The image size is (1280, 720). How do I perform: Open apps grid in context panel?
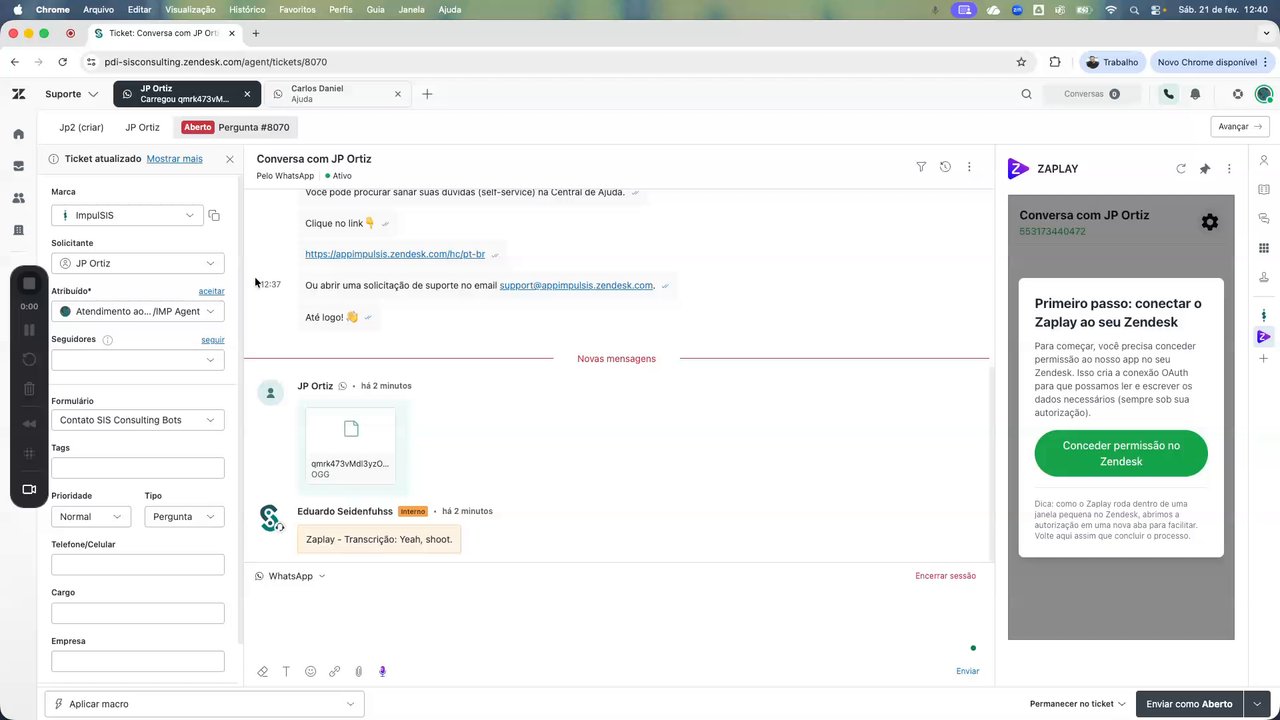1264,248
